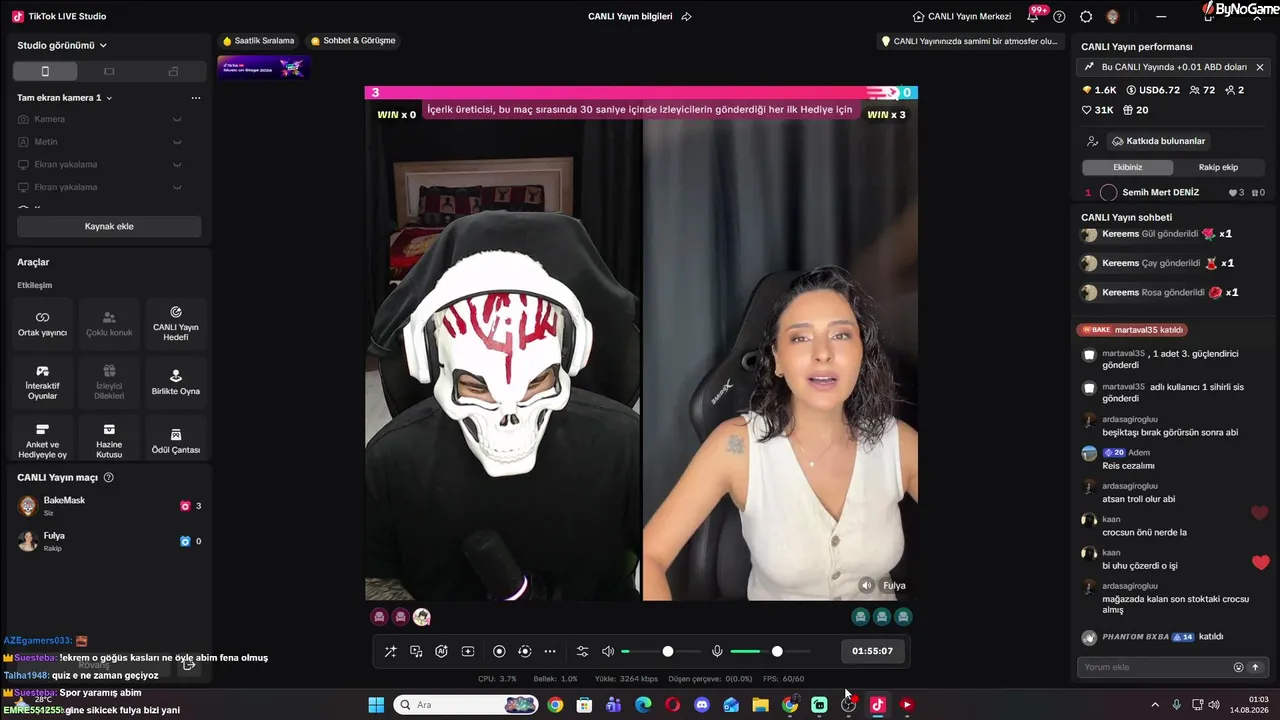
Task: Mute the microphone
Action: pos(717,651)
